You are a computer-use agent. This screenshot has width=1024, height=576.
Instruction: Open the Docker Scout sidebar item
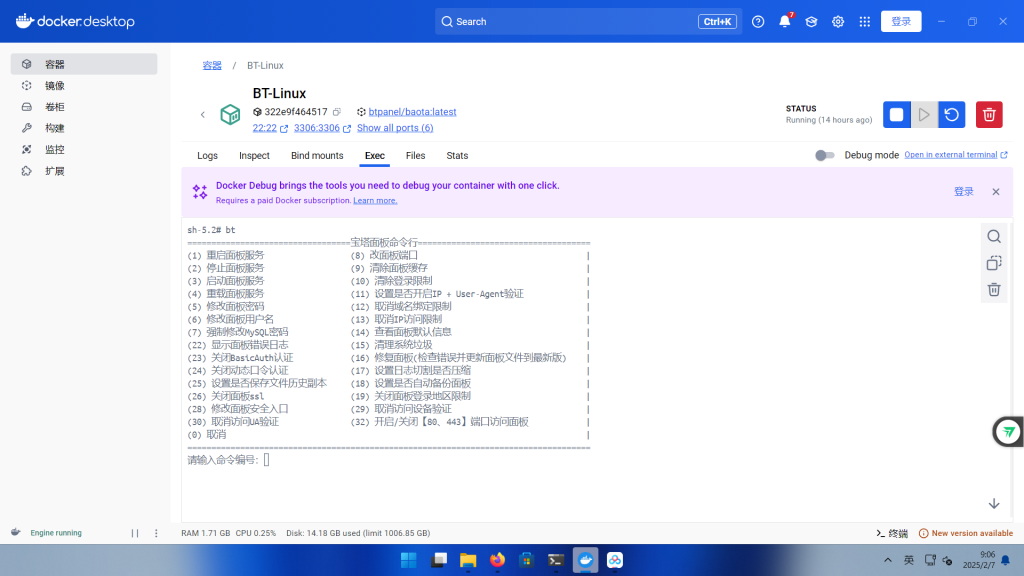point(84,150)
